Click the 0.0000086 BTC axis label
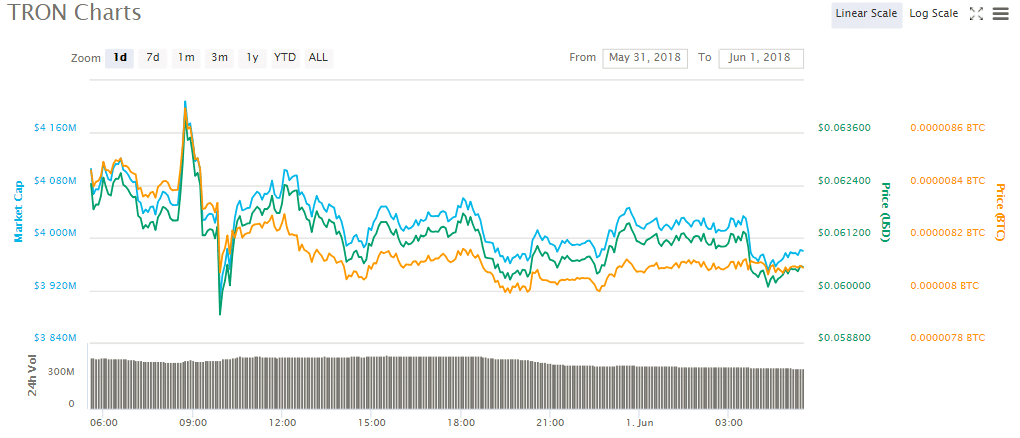 [948, 128]
